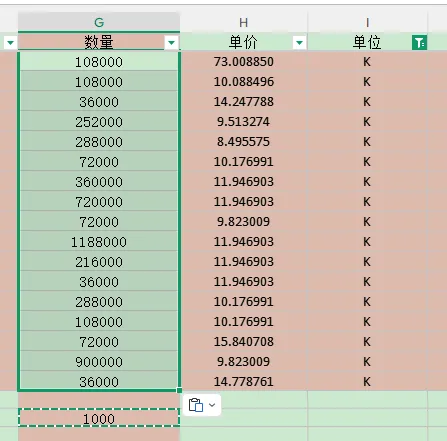
Task: Select quantity 72000 in the 15.840708 row
Action: (x=99, y=342)
